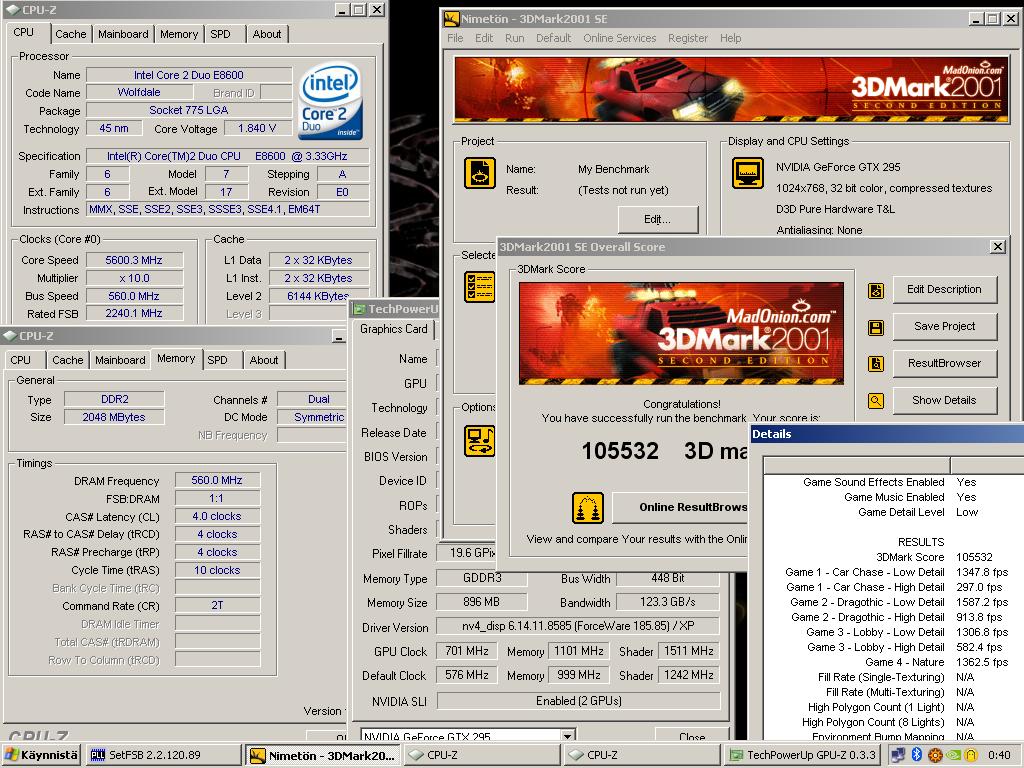Click CAS# Latency 4.0 clocks value

(x=217, y=516)
